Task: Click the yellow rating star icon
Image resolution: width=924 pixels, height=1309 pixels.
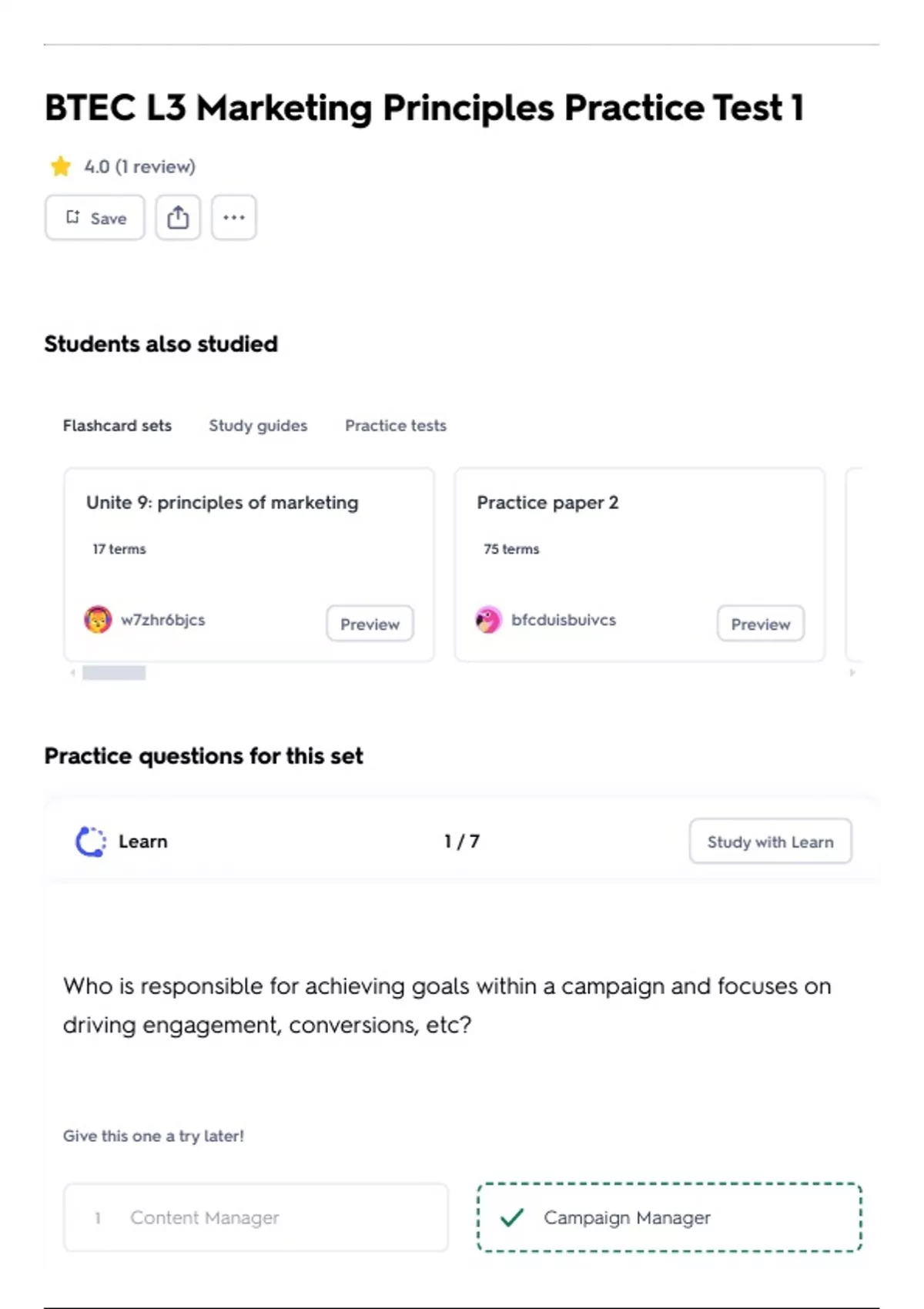Action: pyautogui.click(x=60, y=166)
